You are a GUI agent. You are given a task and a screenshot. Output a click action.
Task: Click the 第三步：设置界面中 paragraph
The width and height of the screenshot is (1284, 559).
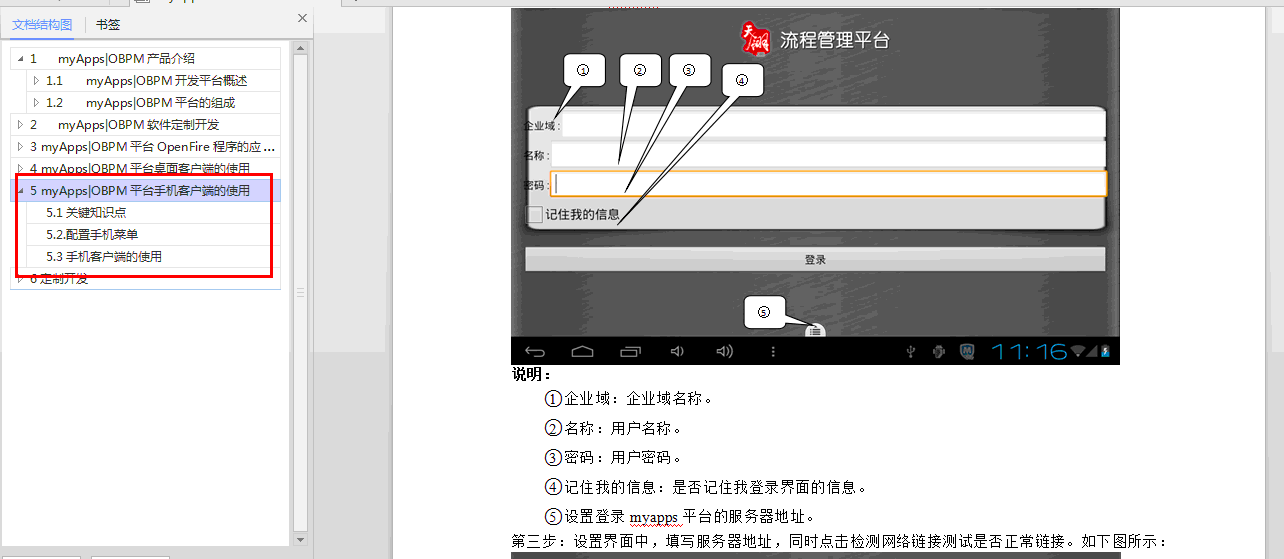click(x=840, y=541)
